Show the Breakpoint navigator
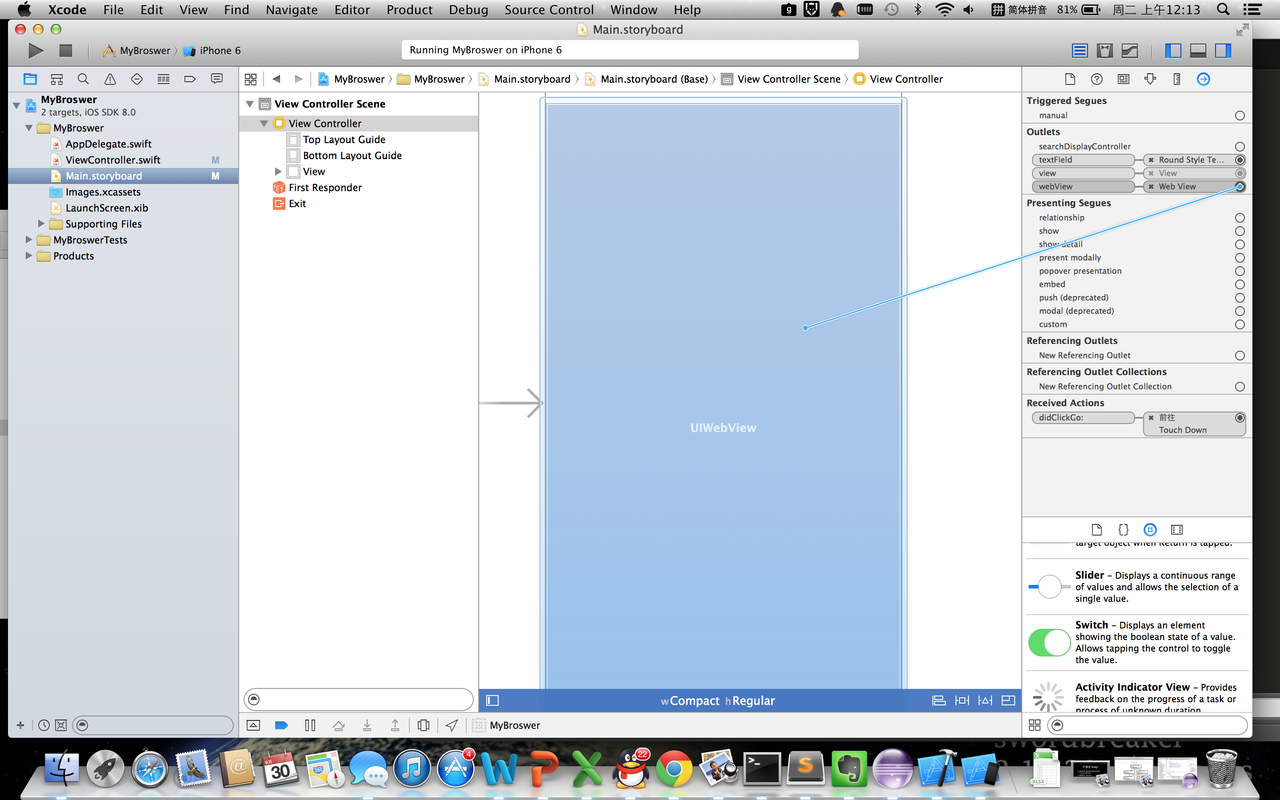1280x800 pixels. tap(189, 79)
